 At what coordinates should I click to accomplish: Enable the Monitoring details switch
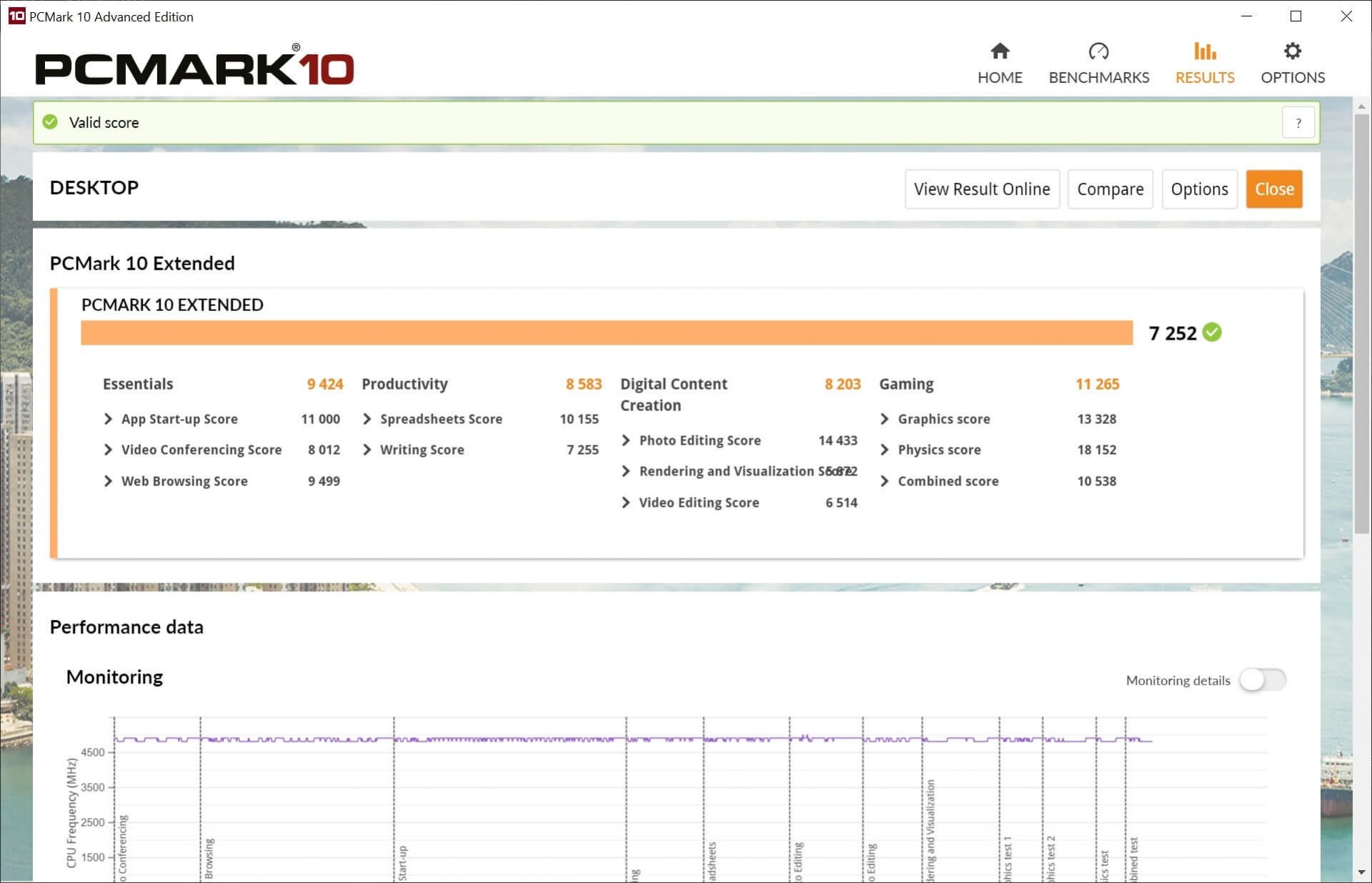[x=1262, y=681]
